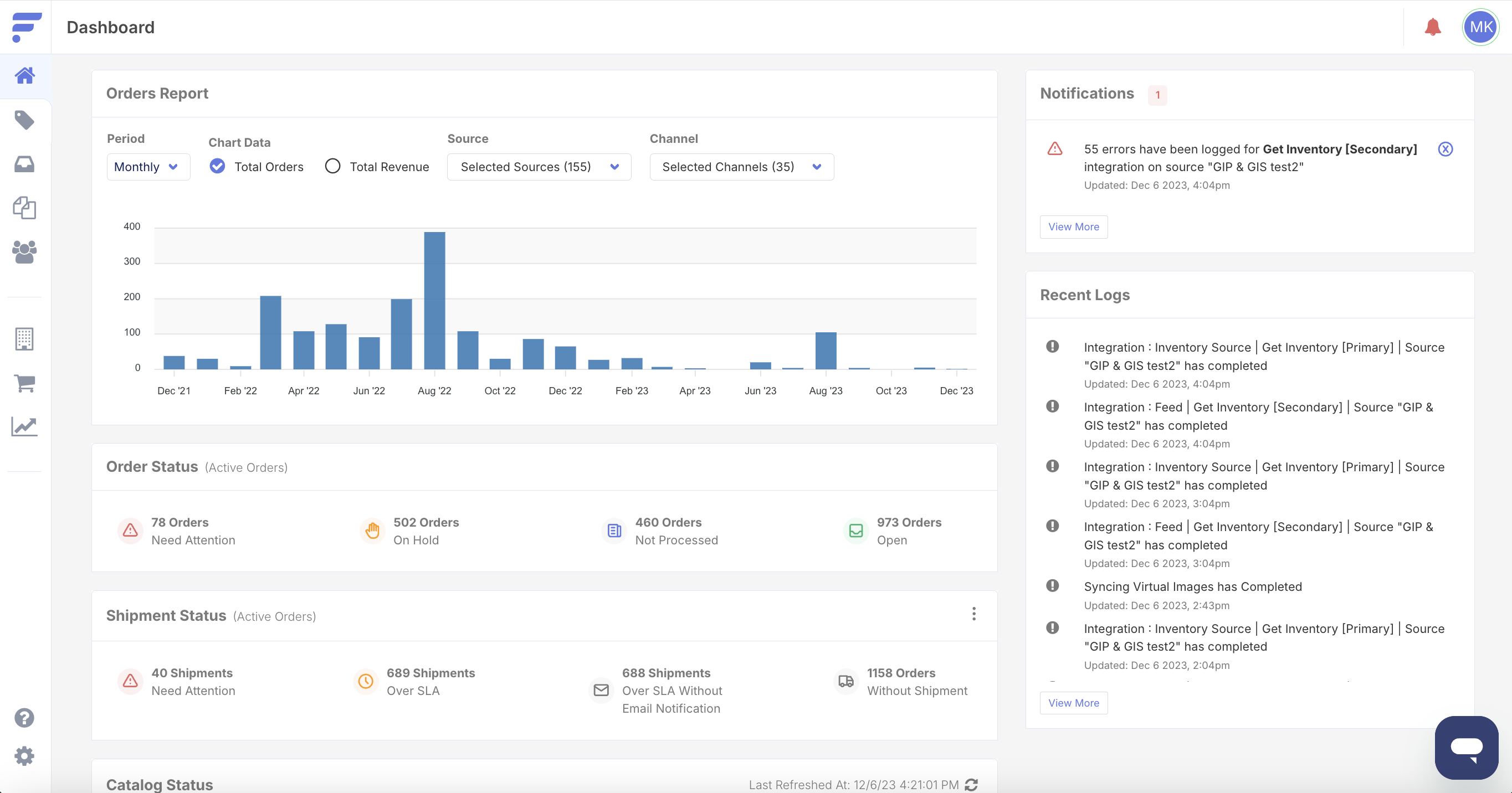
Task: Click the log info icon beside Syncing Virtual Images
Action: point(1052,585)
